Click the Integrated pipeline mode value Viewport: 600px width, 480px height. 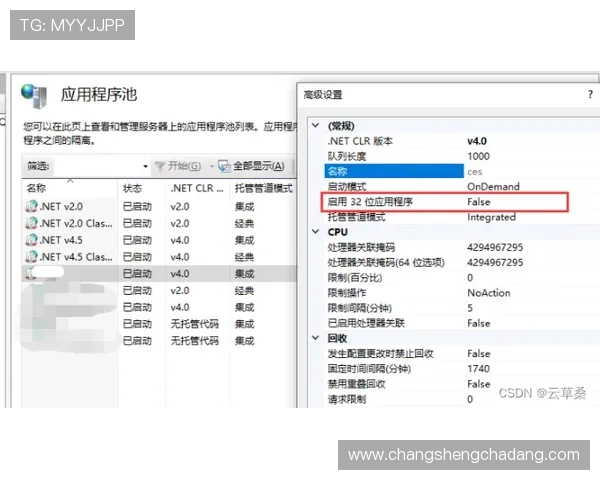point(491,217)
